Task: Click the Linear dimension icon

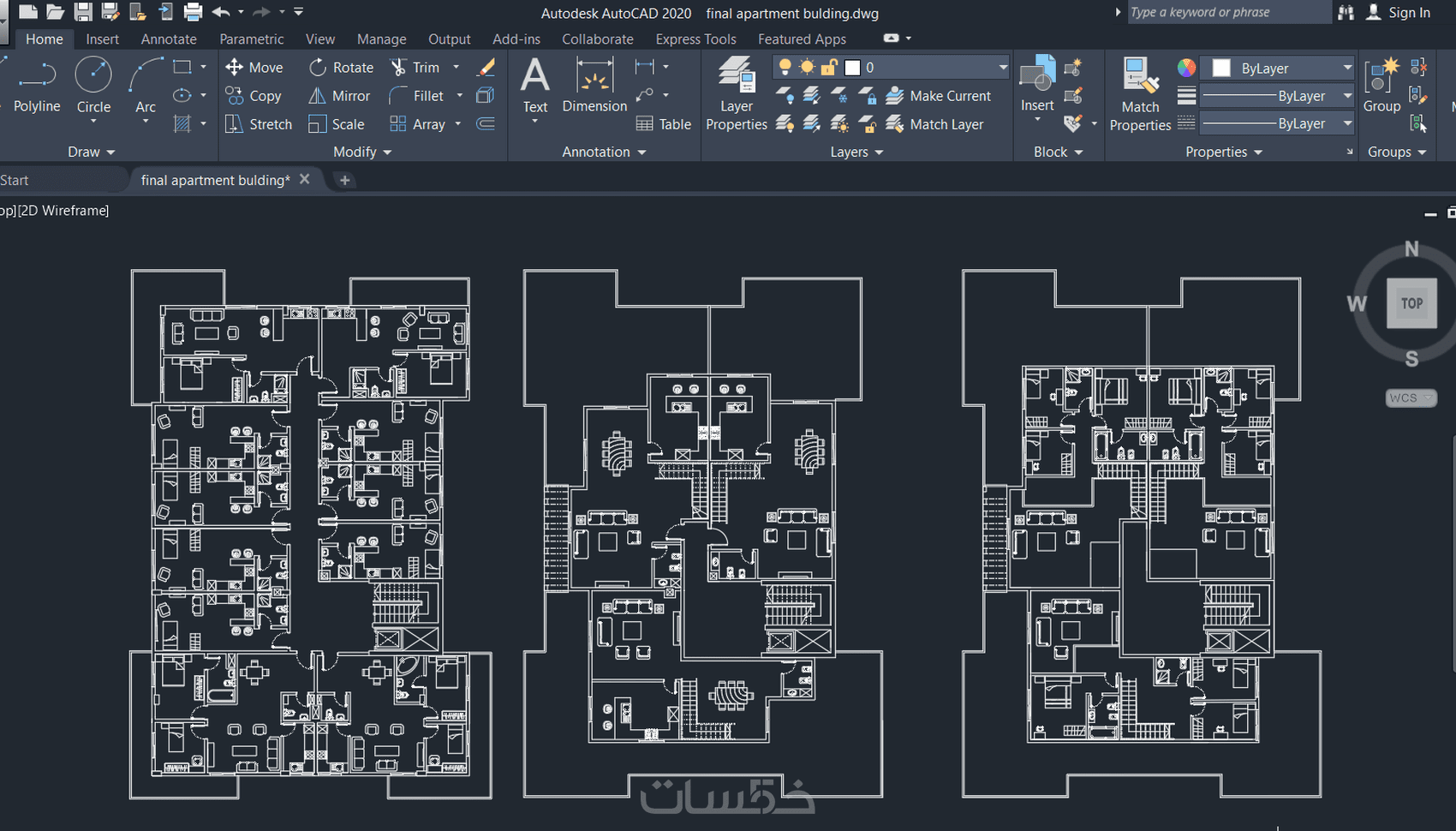Action: [645, 67]
